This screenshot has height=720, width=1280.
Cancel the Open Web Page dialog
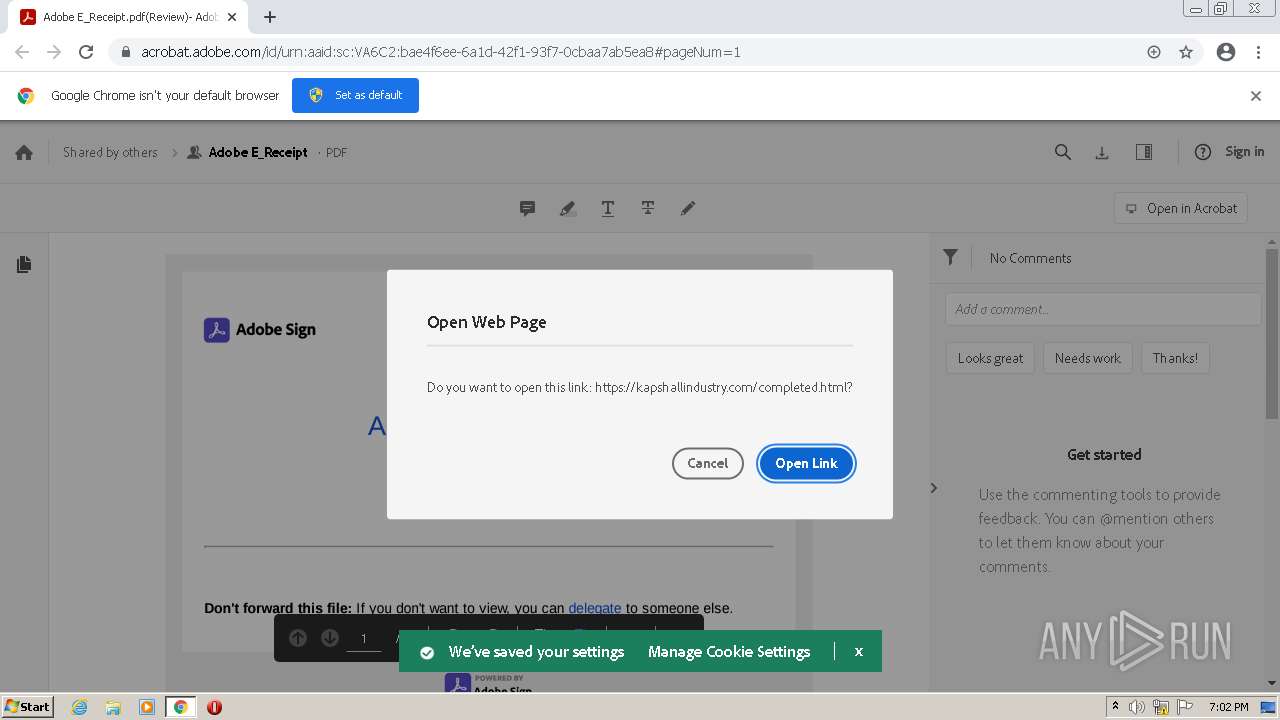(707, 463)
